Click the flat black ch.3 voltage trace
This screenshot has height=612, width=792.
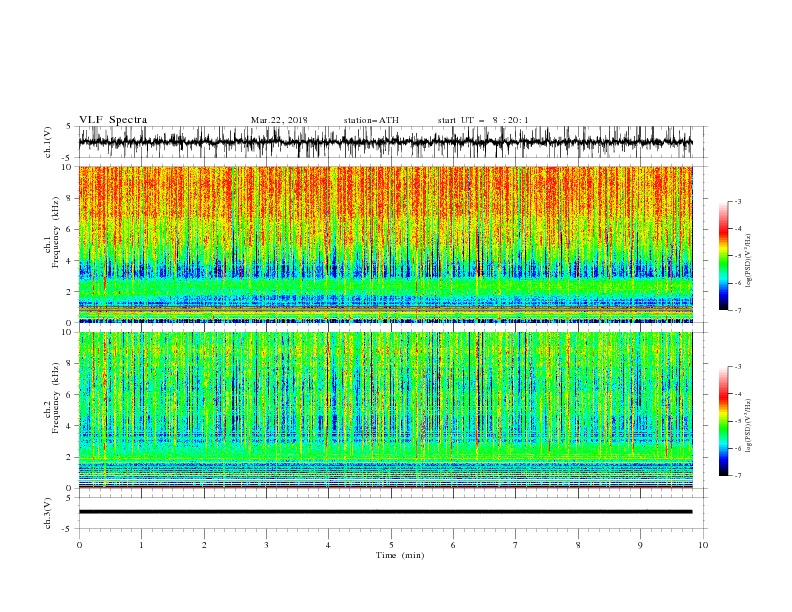point(385,512)
